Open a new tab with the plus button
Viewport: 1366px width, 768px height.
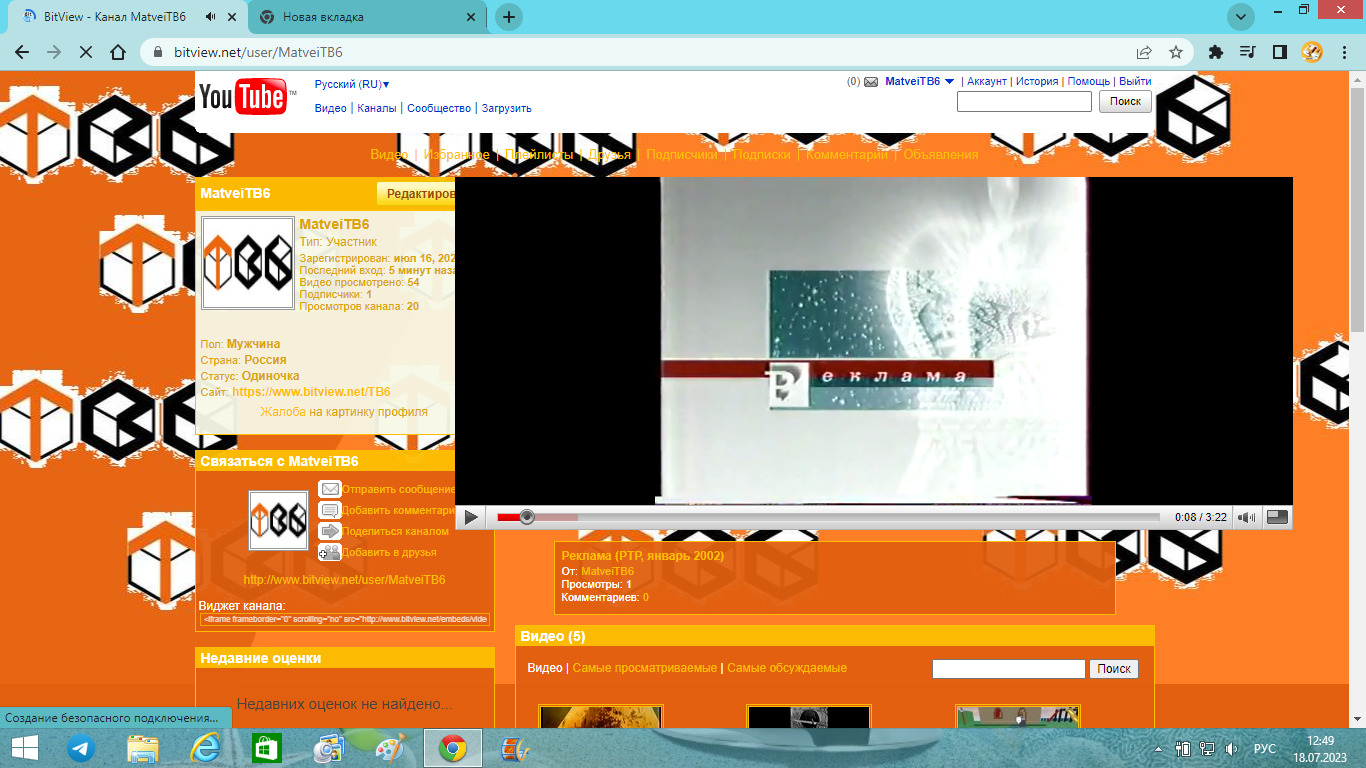pos(509,17)
